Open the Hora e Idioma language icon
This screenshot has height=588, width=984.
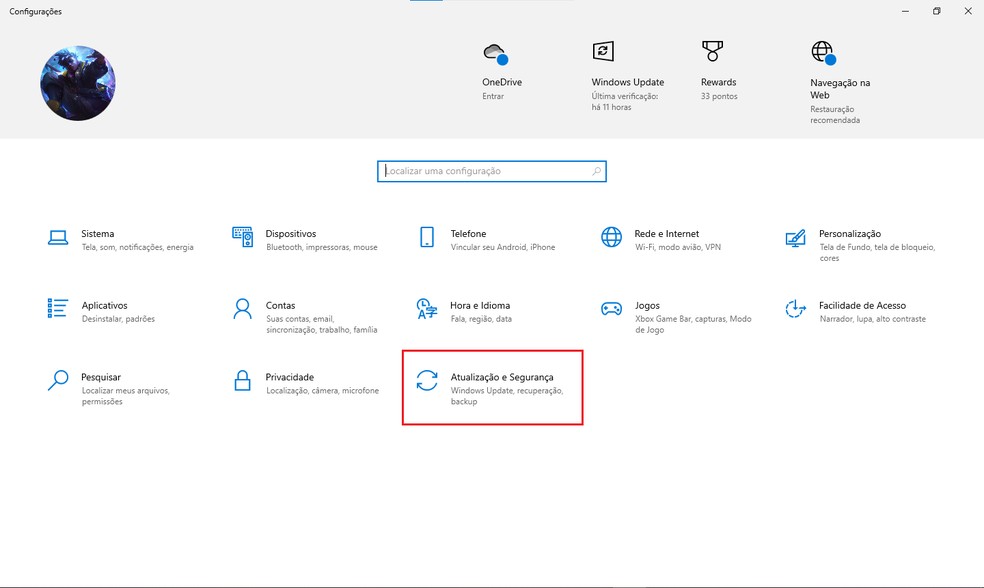[427, 309]
